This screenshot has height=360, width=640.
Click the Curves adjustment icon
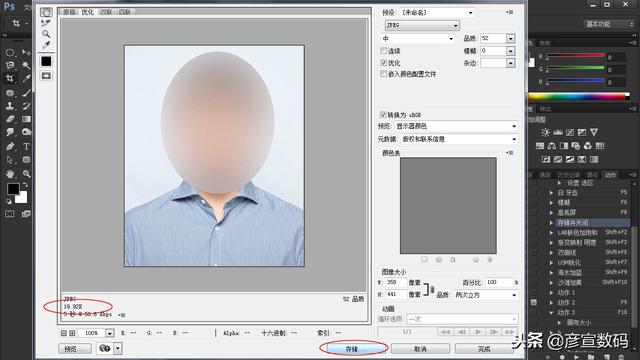[x=570, y=132]
